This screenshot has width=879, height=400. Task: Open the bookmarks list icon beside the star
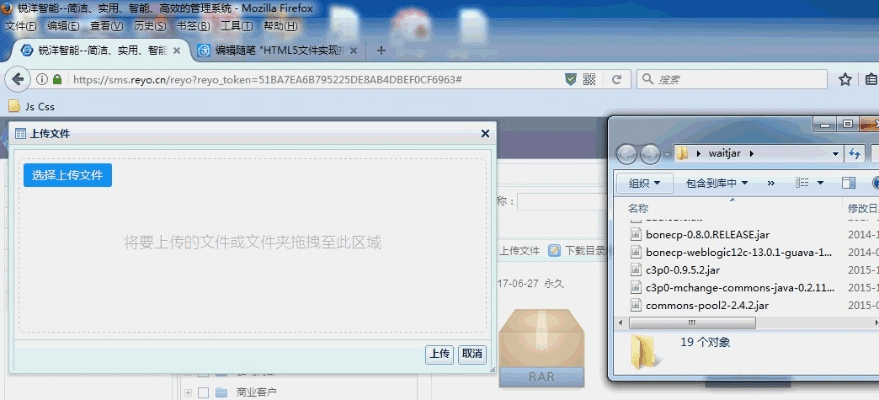click(x=872, y=80)
